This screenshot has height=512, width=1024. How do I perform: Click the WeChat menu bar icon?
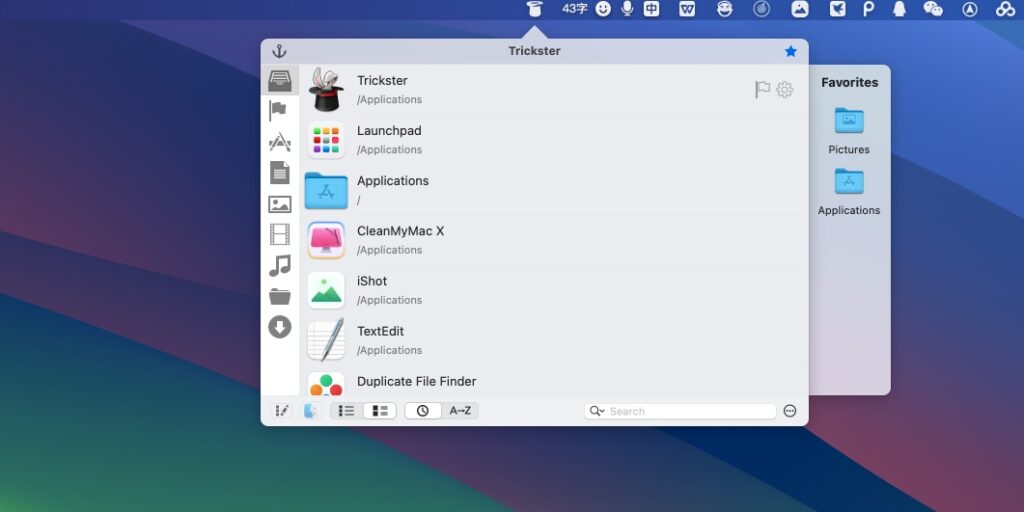coord(933,9)
